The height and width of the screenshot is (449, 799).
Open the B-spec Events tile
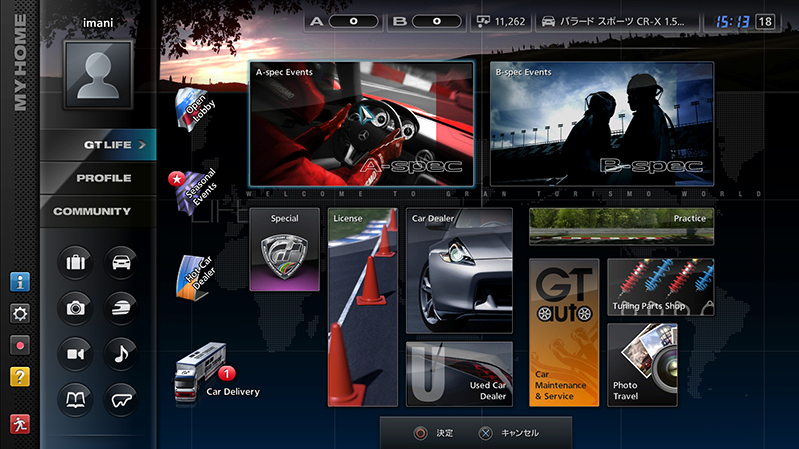pyautogui.click(x=602, y=124)
